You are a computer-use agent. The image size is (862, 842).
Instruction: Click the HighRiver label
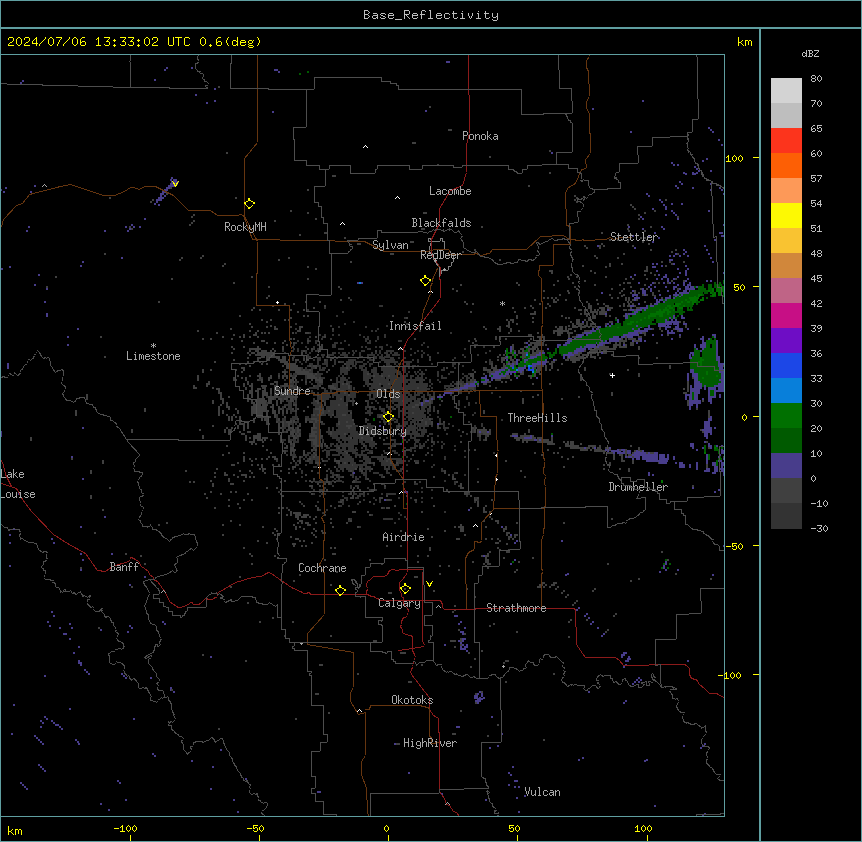pyautogui.click(x=430, y=743)
